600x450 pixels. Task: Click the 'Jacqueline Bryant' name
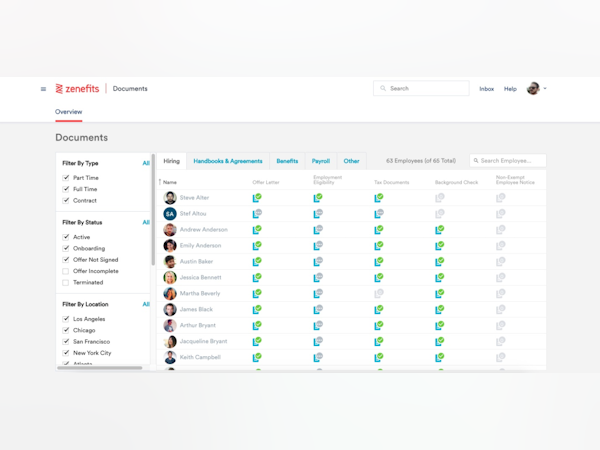(204, 341)
